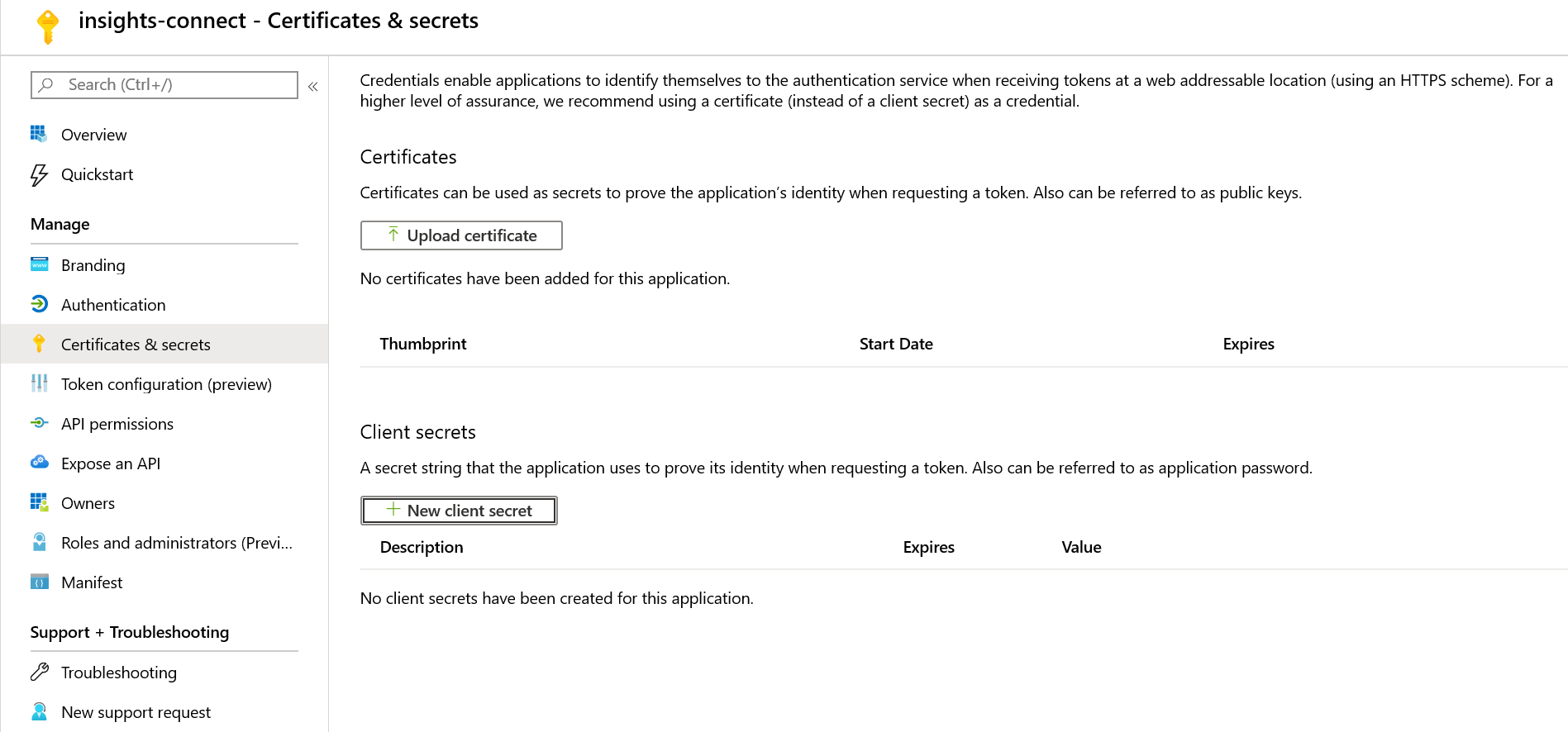
Task: Open API permissions using its icon
Action: point(39,423)
